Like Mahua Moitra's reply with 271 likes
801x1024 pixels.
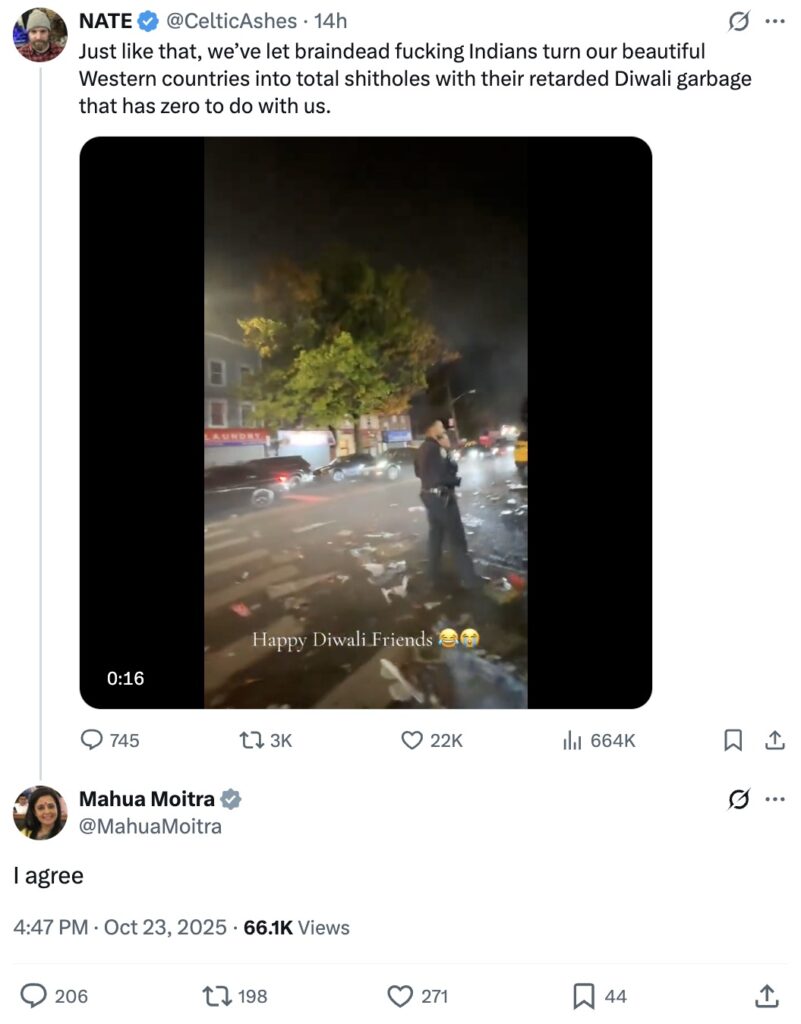coord(400,996)
